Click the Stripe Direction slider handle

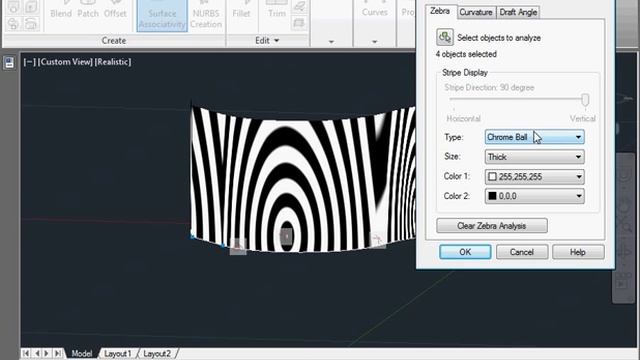click(585, 100)
